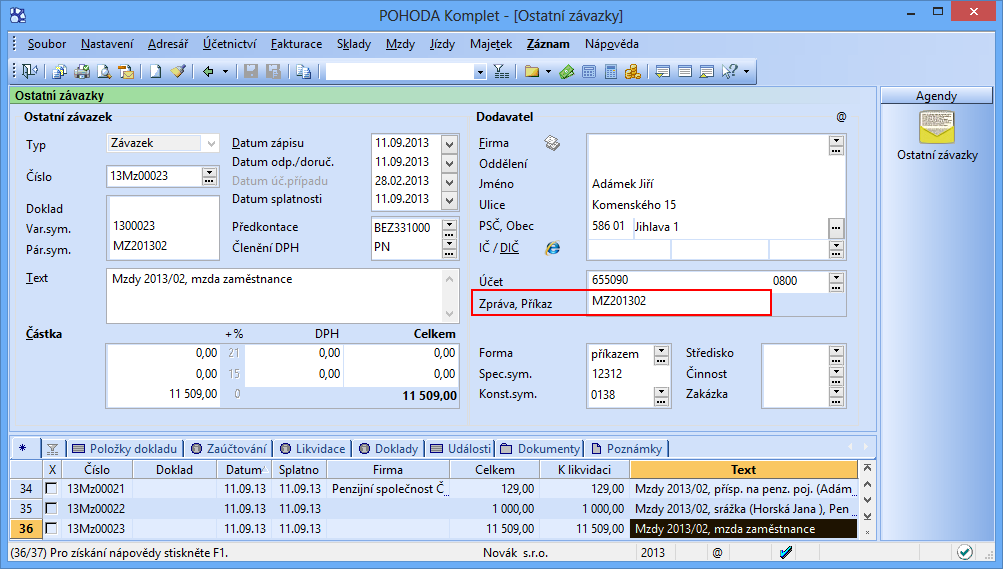Image resolution: width=1003 pixels, height=569 pixels.
Task: Click the stamp icon beside Firma label
Action: (552, 143)
